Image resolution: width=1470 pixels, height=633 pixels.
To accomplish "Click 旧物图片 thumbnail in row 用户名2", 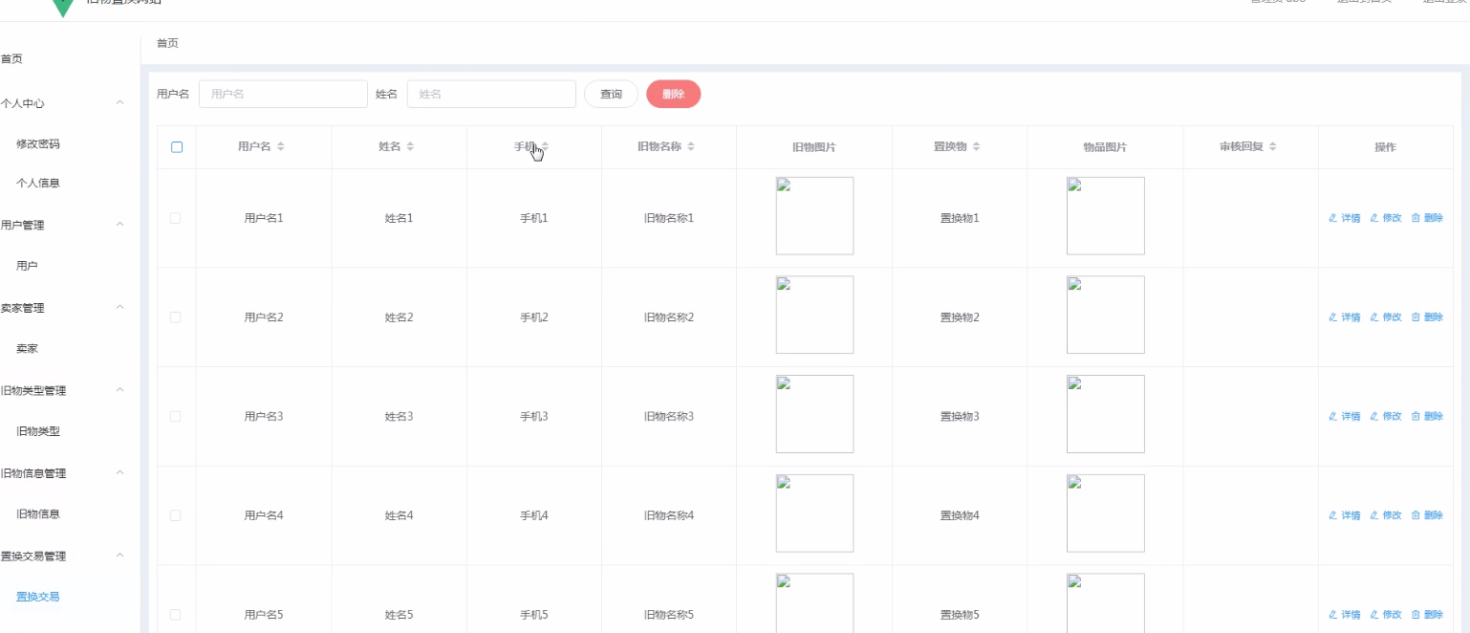I will [814, 315].
